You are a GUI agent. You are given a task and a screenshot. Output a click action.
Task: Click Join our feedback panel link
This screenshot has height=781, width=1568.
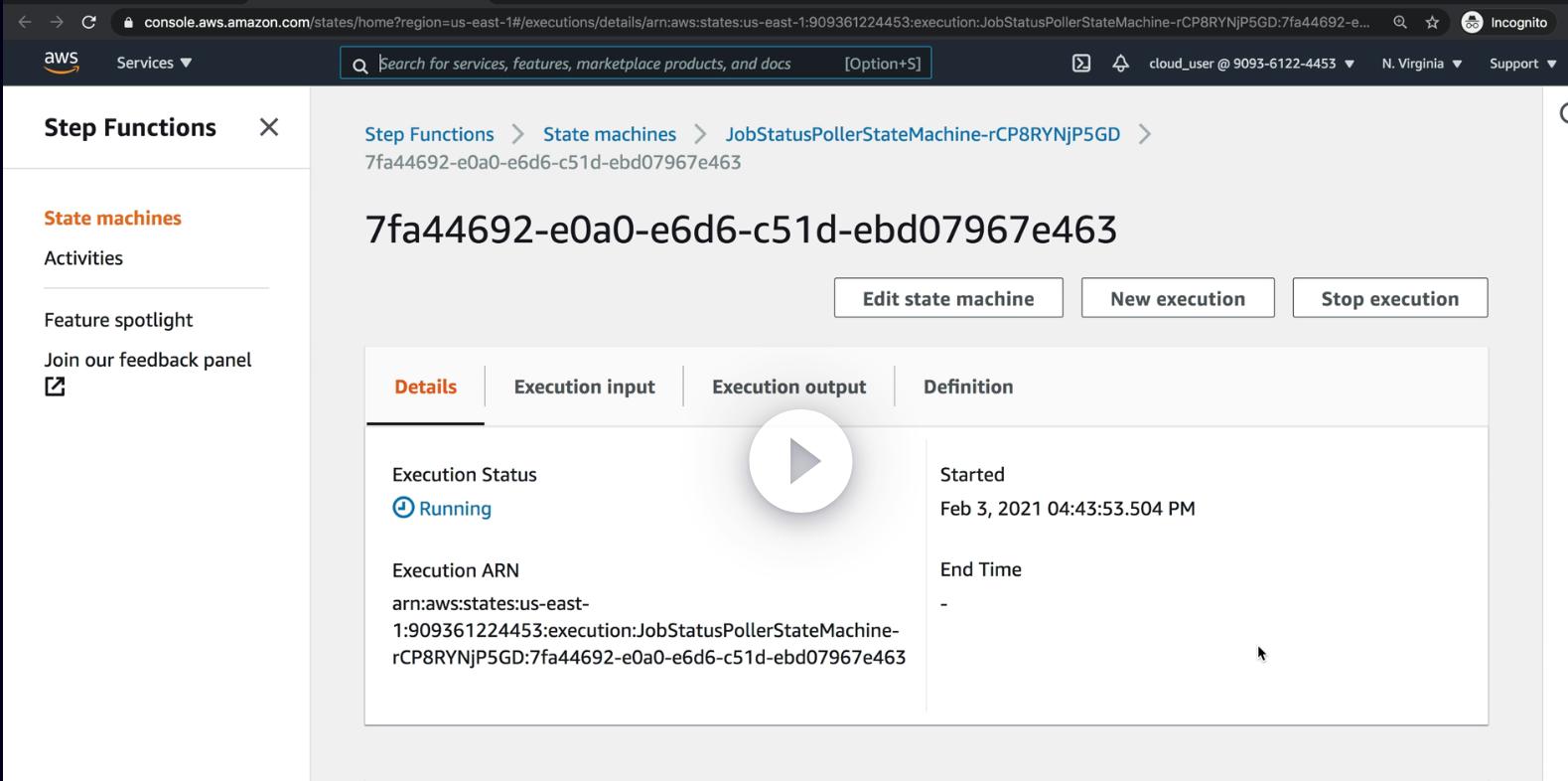(x=148, y=360)
